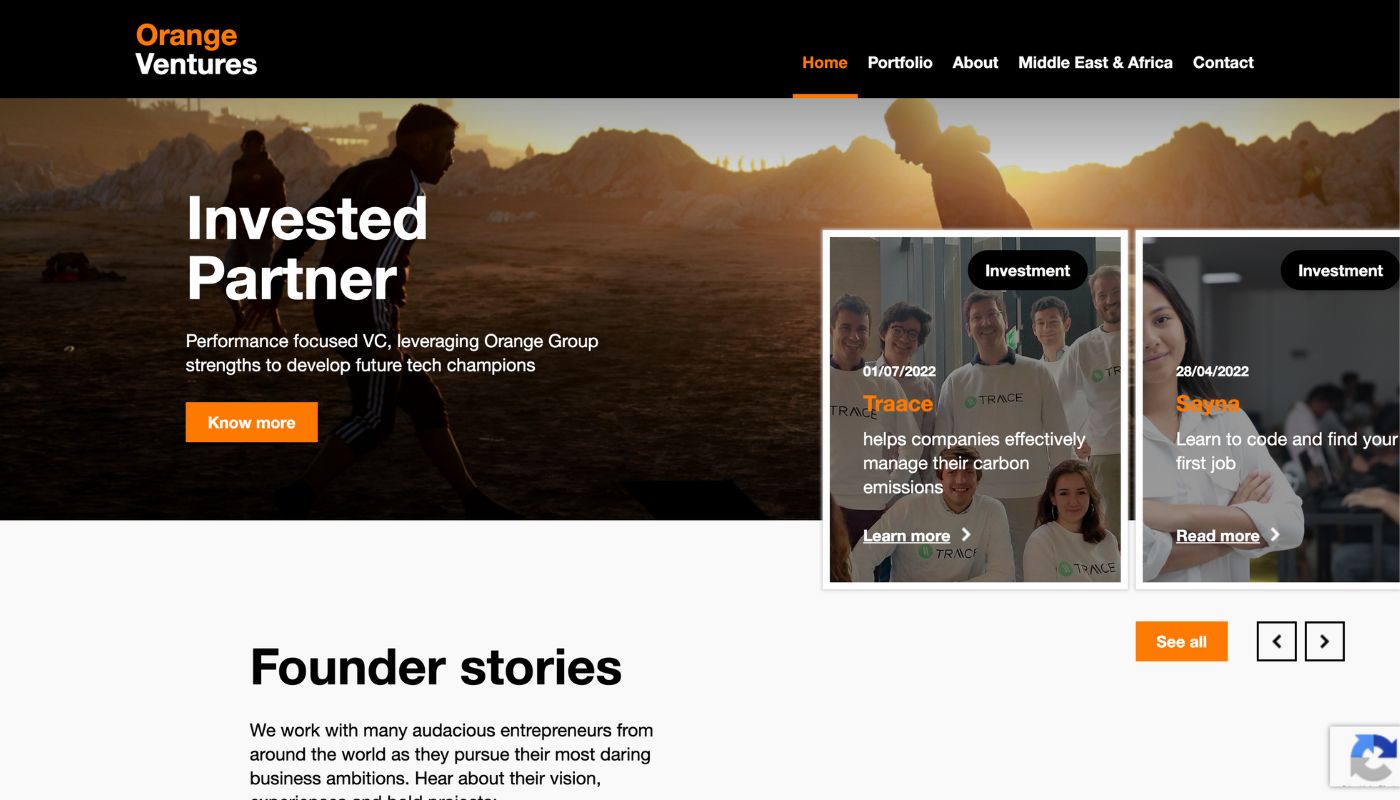Click the Orange Ventures logo
Image resolution: width=1400 pixels, height=800 pixels.
coord(196,49)
